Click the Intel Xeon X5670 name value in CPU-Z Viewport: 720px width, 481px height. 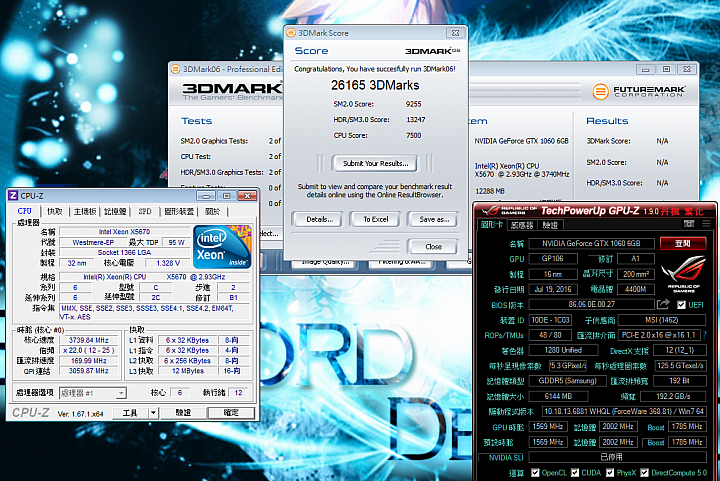coord(124,232)
